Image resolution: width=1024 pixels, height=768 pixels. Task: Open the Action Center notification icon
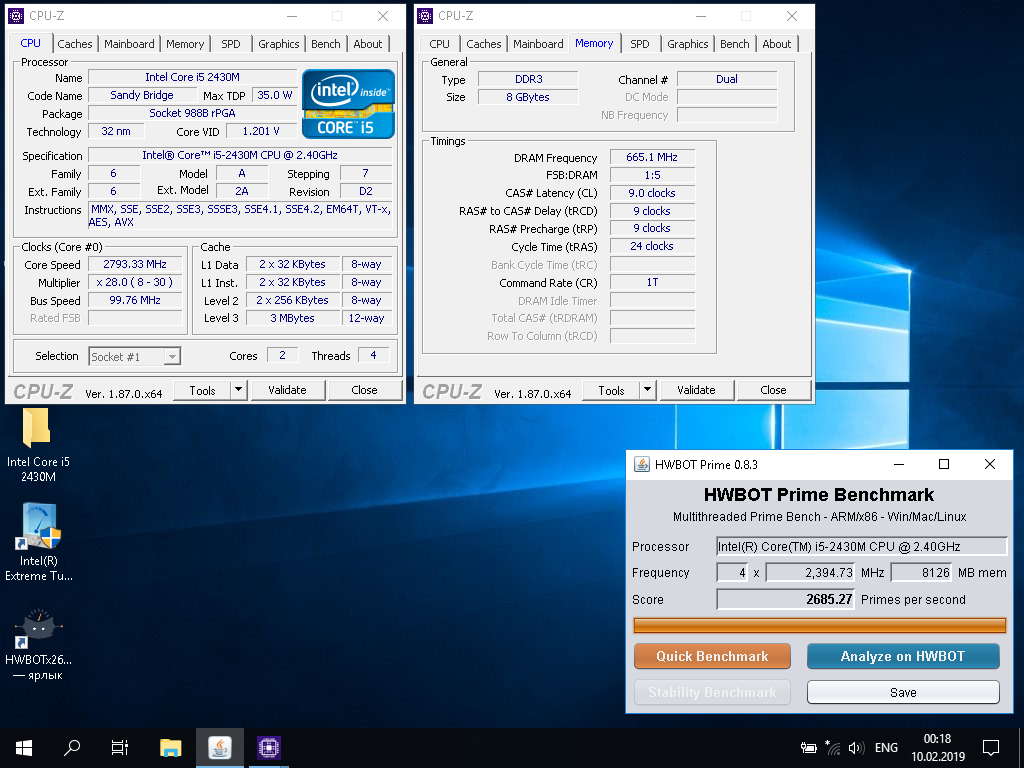point(991,748)
